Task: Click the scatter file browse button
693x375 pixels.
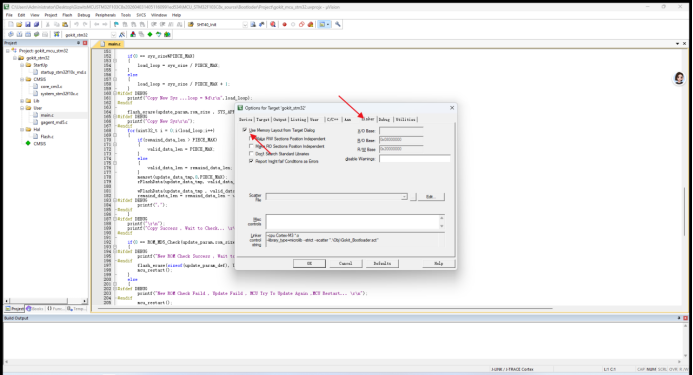Action: point(413,196)
